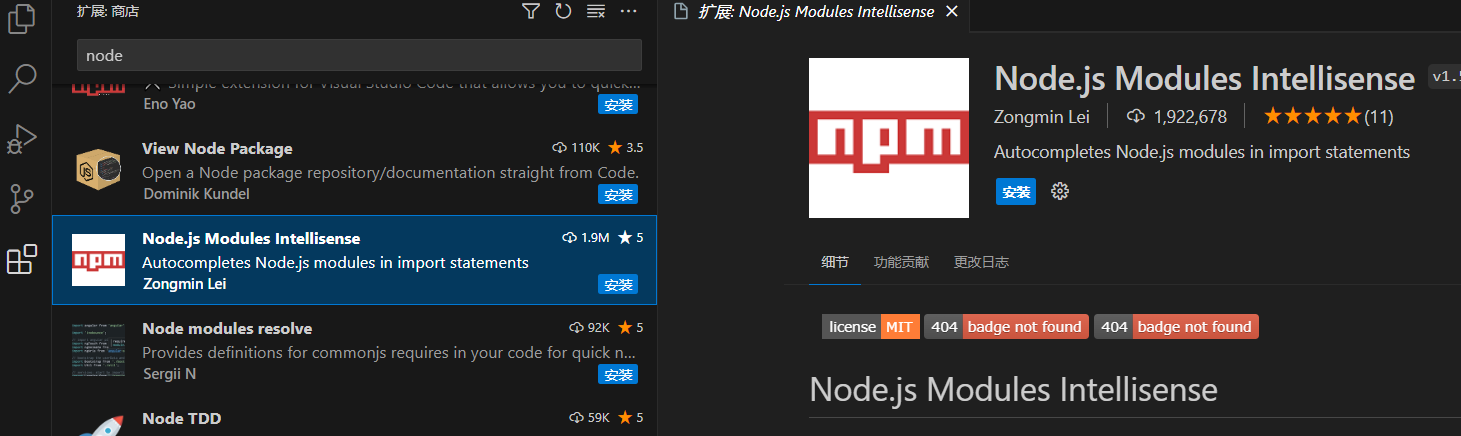Select the Node TDD list item
This screenshot has width=1461, height=436.
(x=354, y=417)
